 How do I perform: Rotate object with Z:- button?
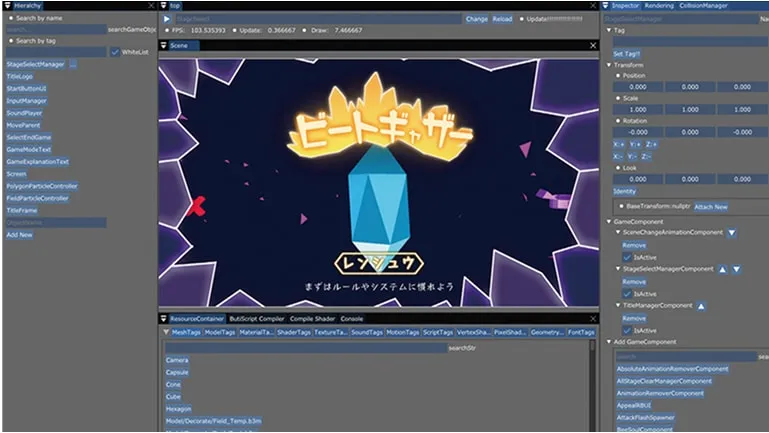tap(646, 156)
